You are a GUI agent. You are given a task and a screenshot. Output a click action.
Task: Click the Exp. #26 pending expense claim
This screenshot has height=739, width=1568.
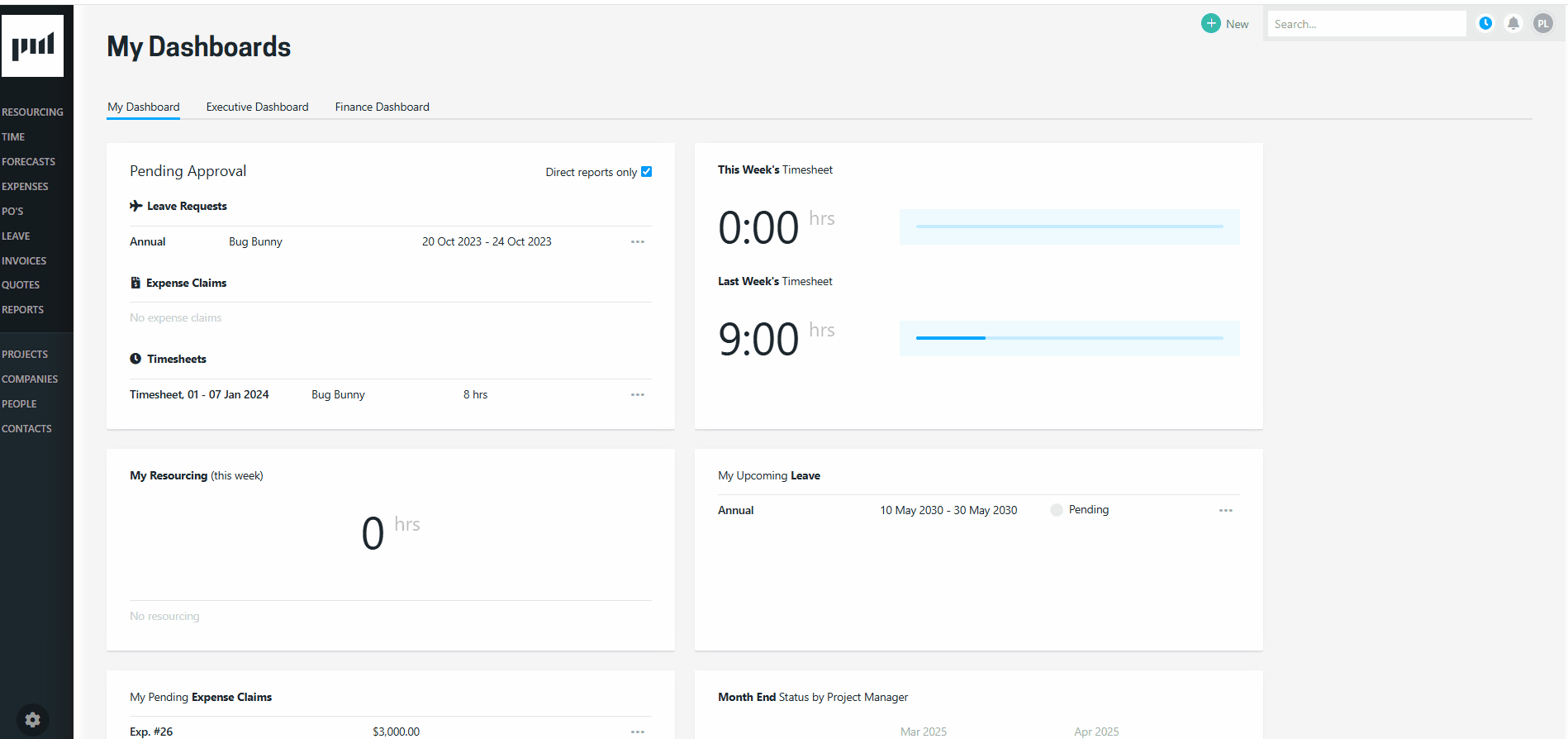click(151, 732)
